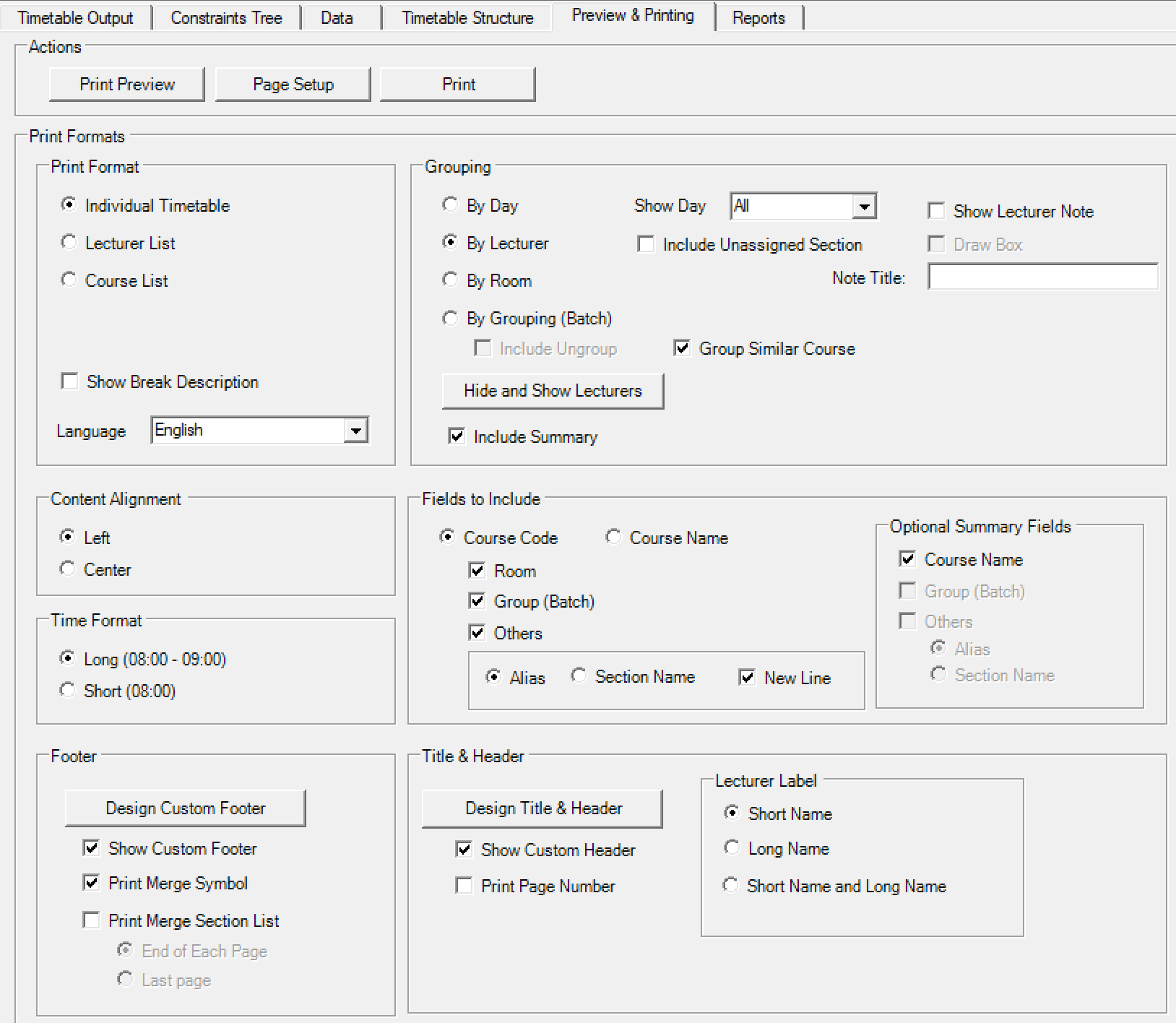Go to the Reports tab
The image size is (1176, 1023).
click(758, 18)
